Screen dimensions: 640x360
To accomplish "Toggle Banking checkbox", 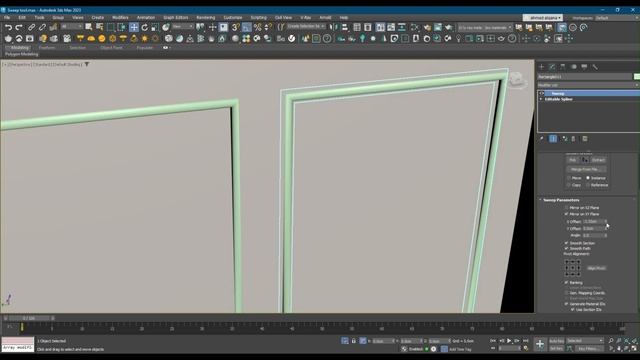I will 567,282.
